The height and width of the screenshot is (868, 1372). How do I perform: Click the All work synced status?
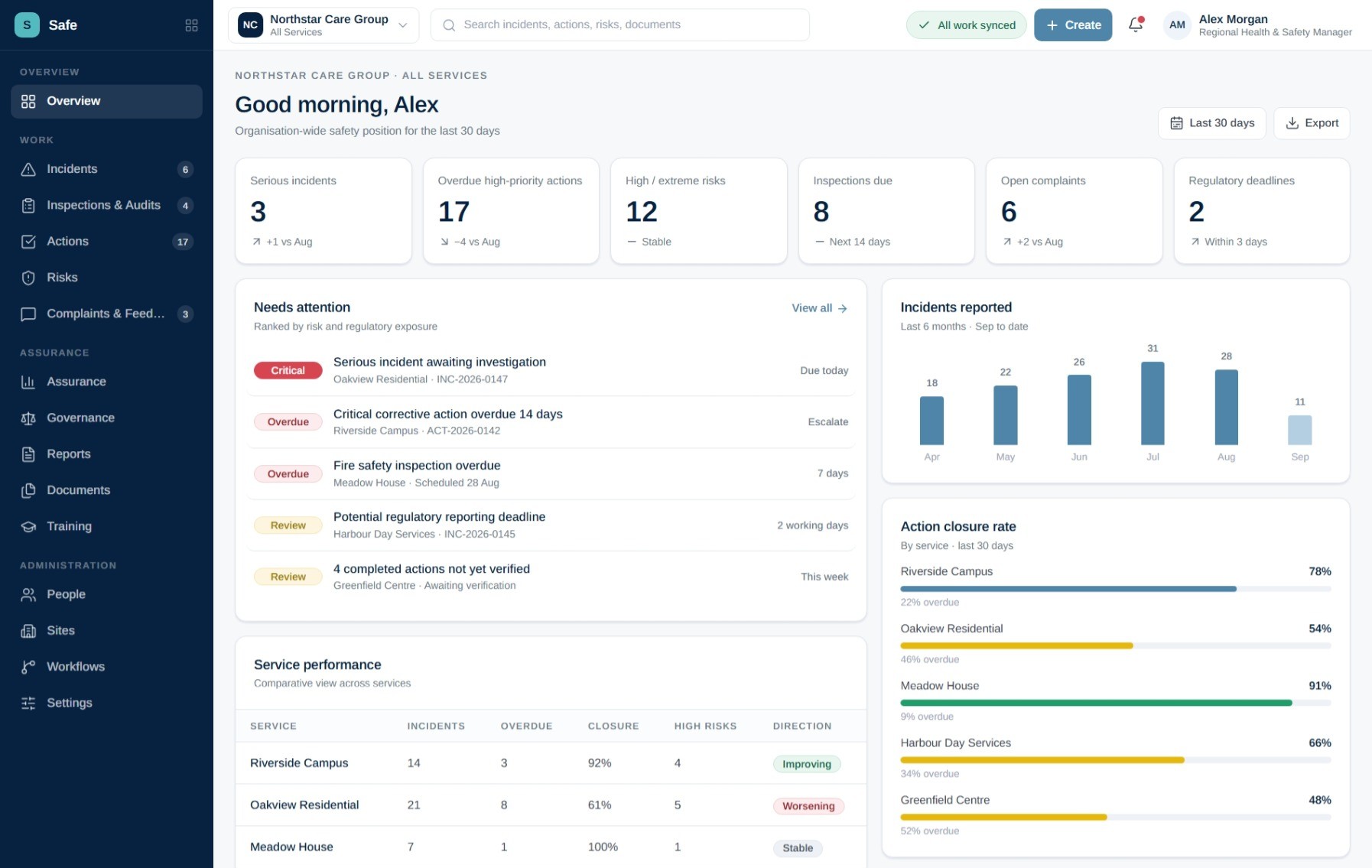click(967, 24)
